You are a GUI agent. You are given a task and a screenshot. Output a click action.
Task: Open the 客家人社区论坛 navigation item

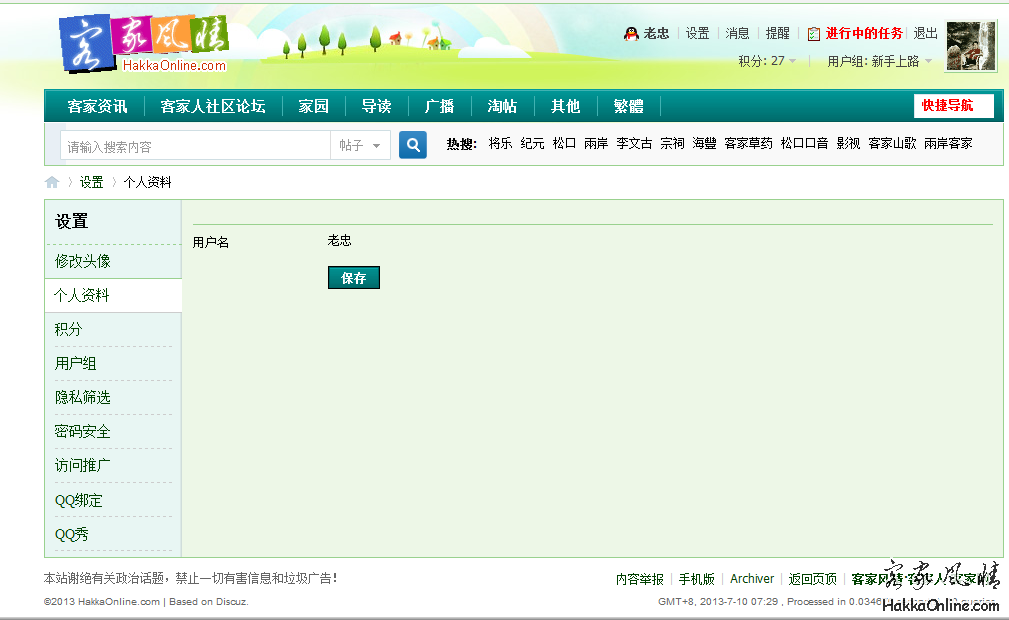point(213,107)
